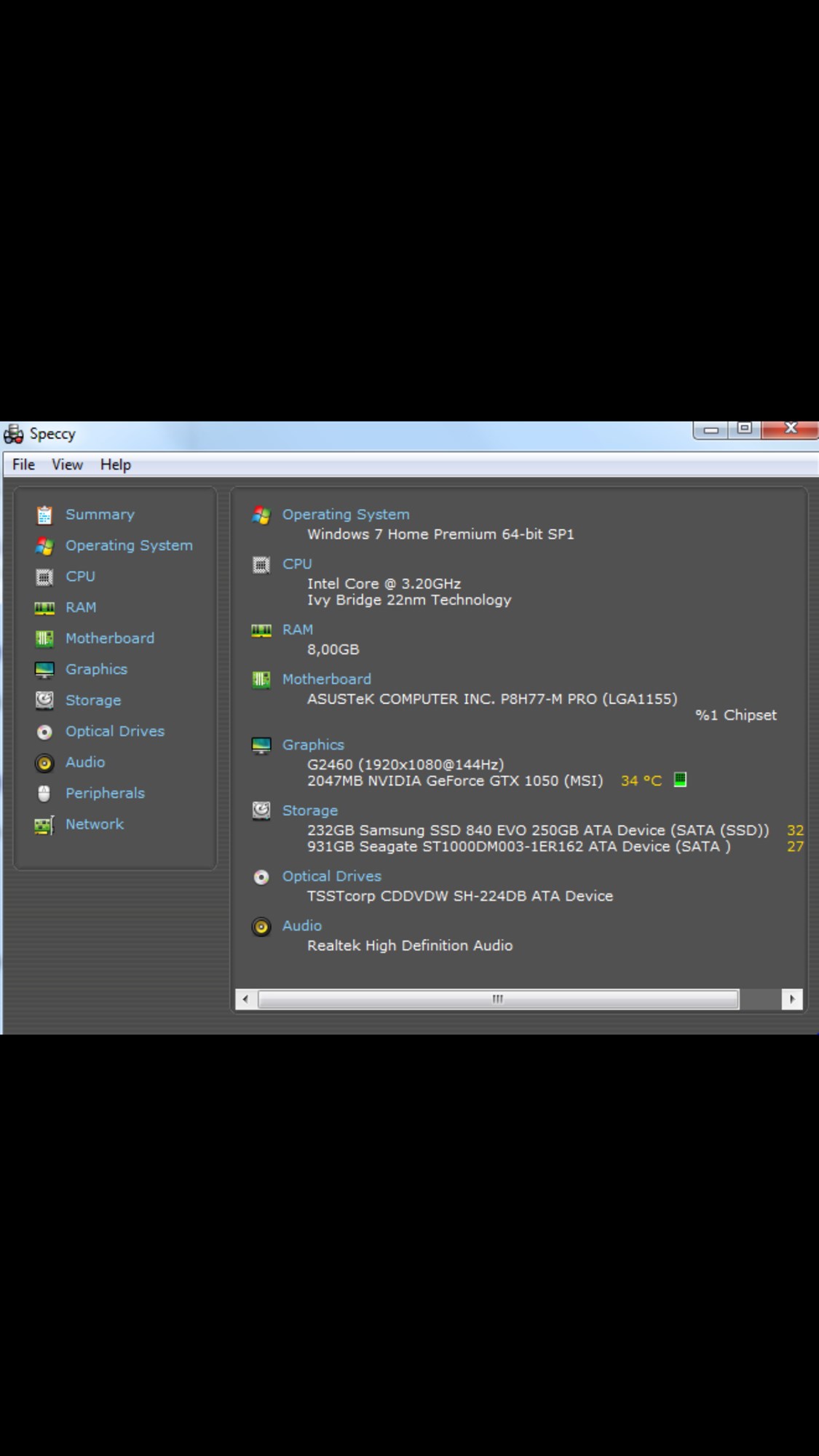Viewport: 819px width, 1456px height.
Task: Click the Peripherals mouse icon in sidebar
Action: [44, 794]
